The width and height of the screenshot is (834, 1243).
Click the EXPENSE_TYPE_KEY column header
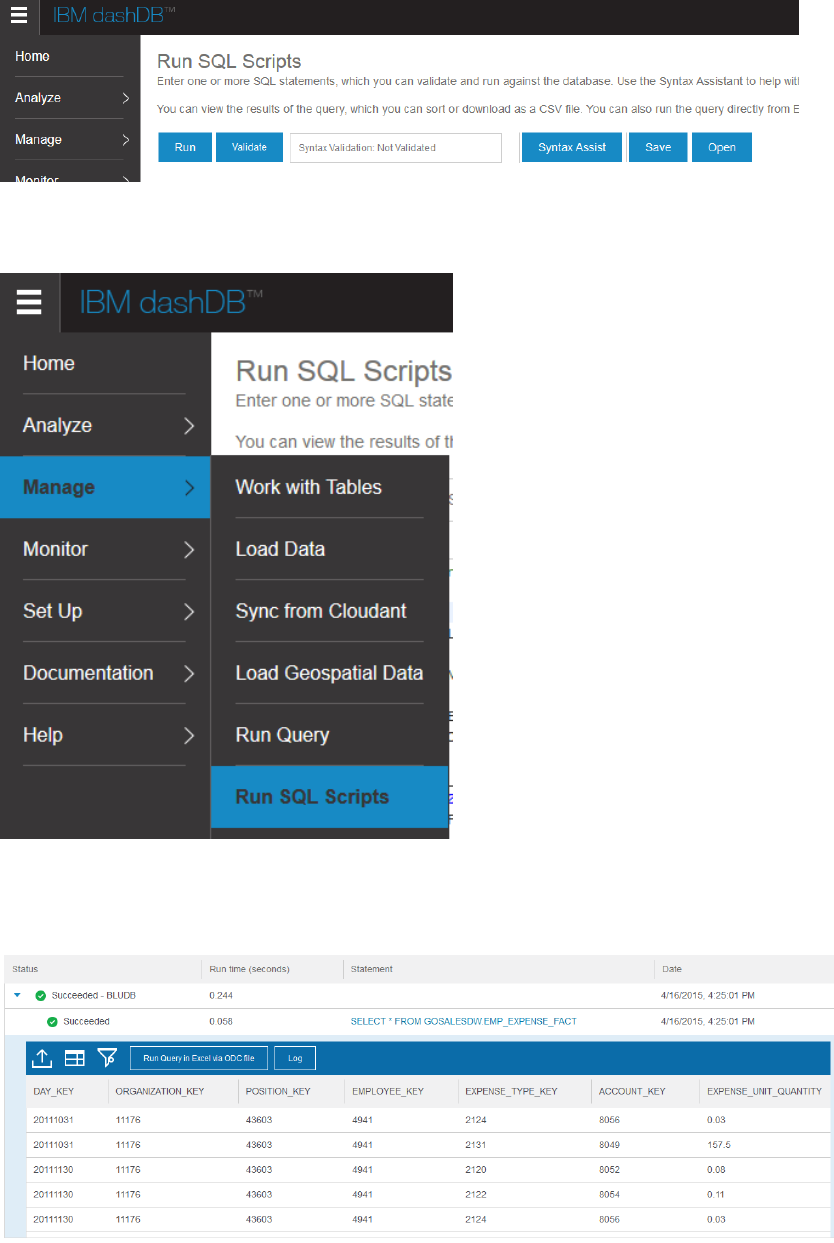click(x=511, y=1091)
